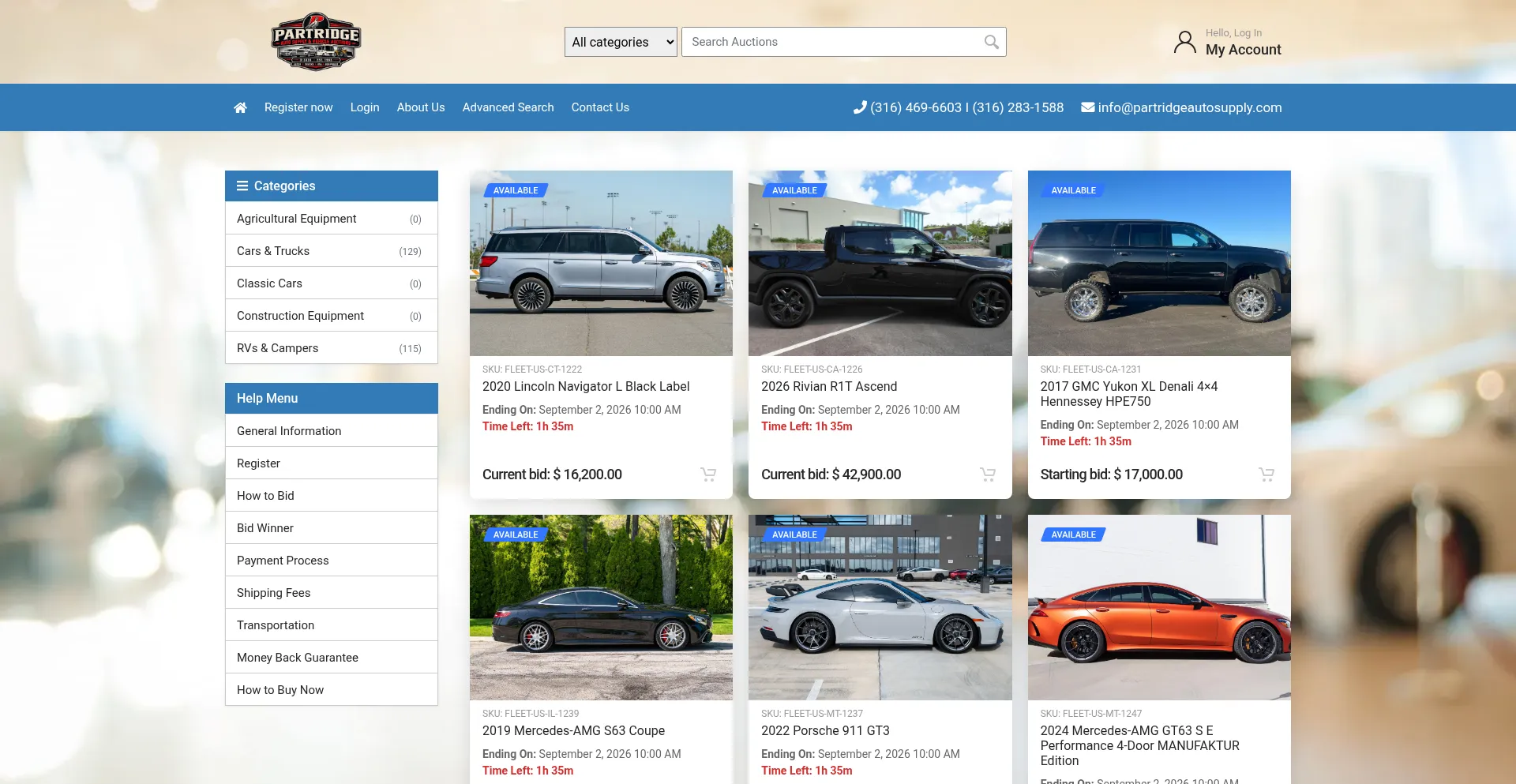1516x784 pixels.
Task: Click the Partridge logo
Action: 316,41
